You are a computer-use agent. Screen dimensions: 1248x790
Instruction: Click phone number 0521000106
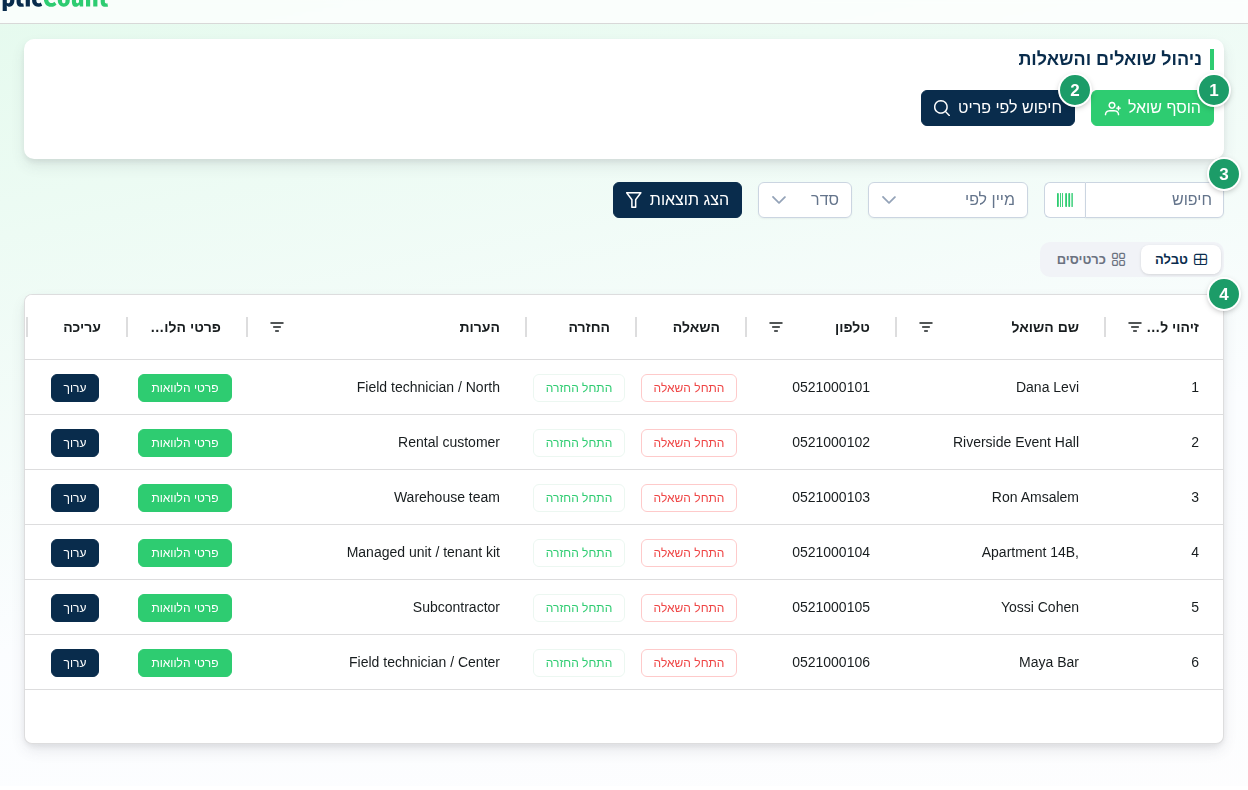click(831, 662)
